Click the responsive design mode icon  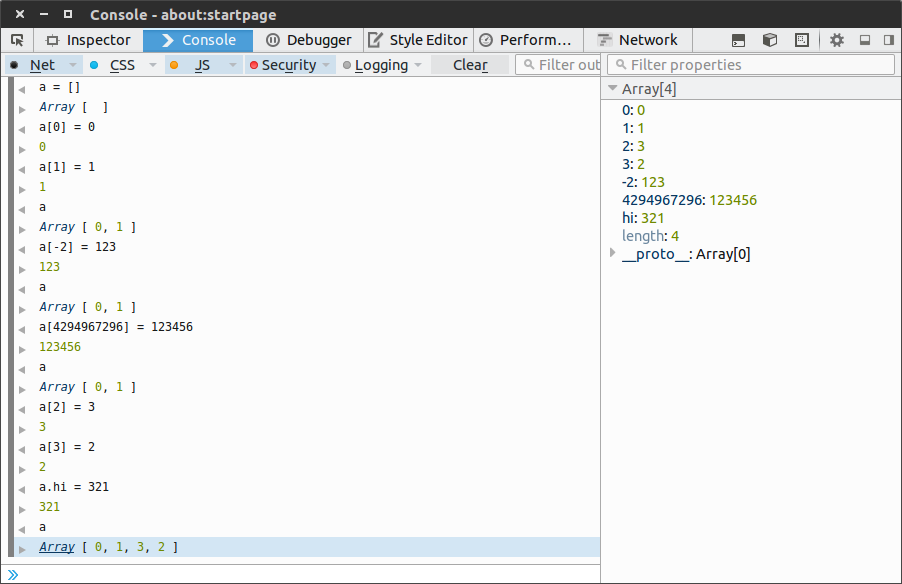[802, 40]
